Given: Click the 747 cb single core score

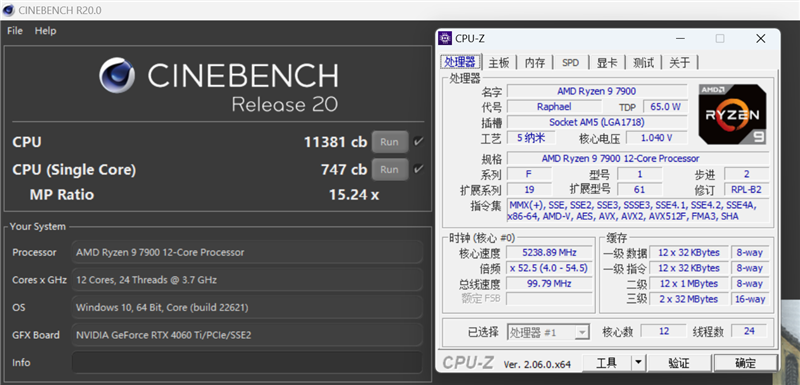Looking at the screenshot, I should pyautogui.click(x=344, y=170).
